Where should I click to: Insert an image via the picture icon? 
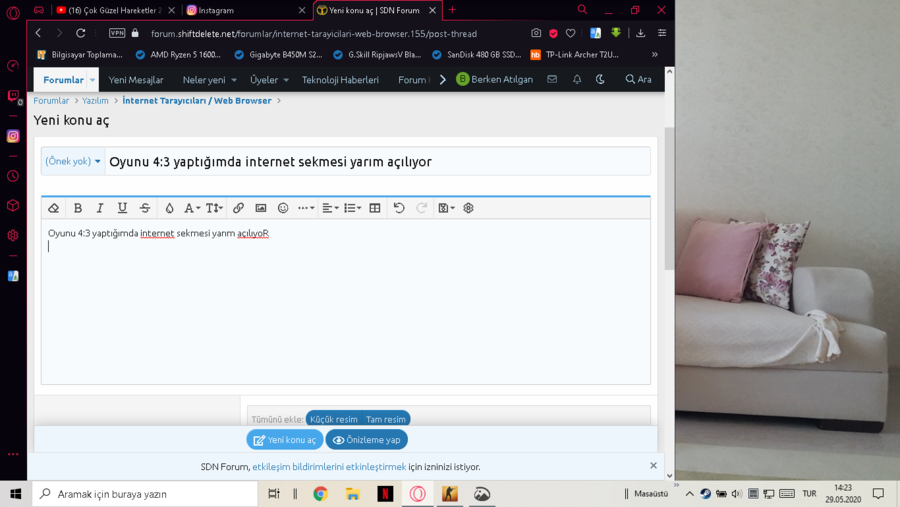pos(261,208)
